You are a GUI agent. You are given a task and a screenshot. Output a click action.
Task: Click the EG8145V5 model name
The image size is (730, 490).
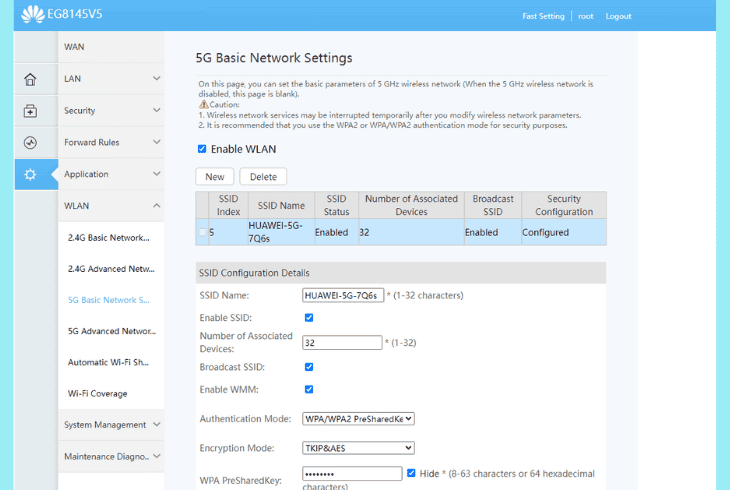[74, 14]
